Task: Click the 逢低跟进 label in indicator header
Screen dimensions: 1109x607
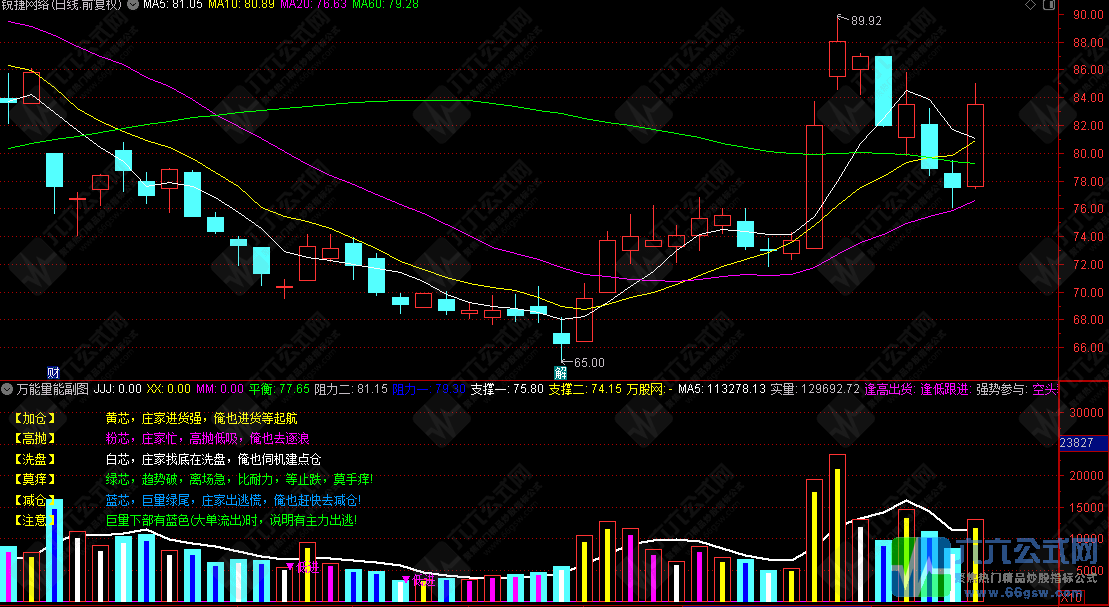Action: coord(946,389)
